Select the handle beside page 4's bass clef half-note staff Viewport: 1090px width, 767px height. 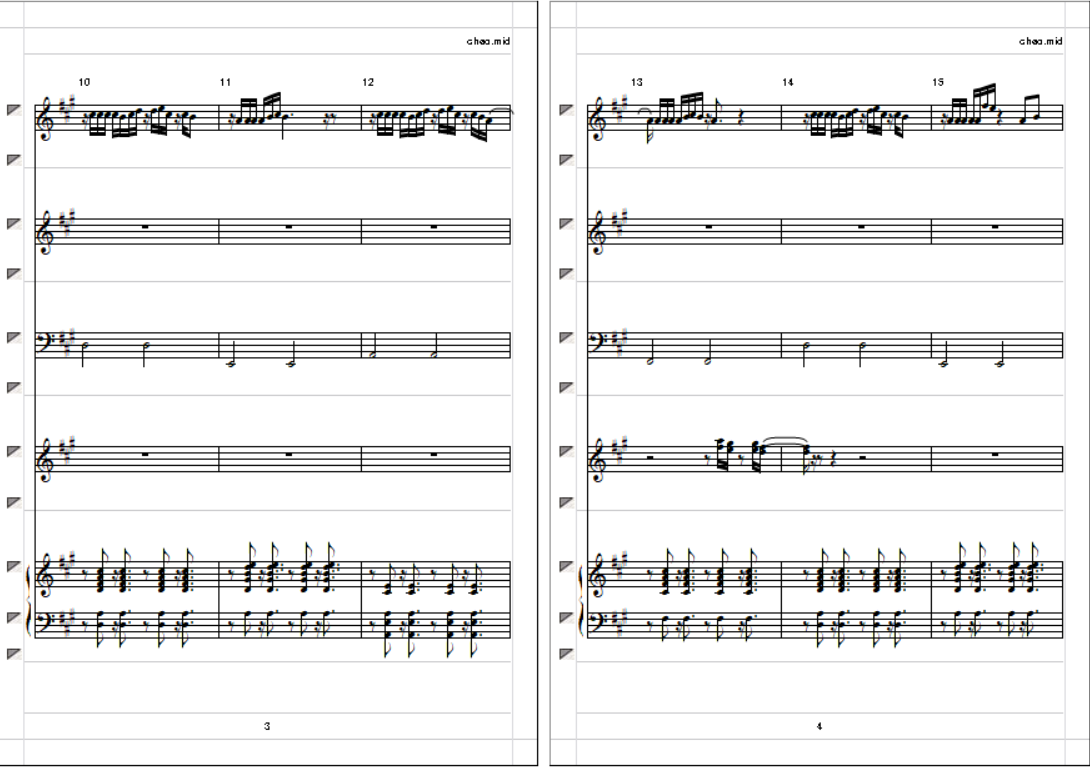pos(567,337)
